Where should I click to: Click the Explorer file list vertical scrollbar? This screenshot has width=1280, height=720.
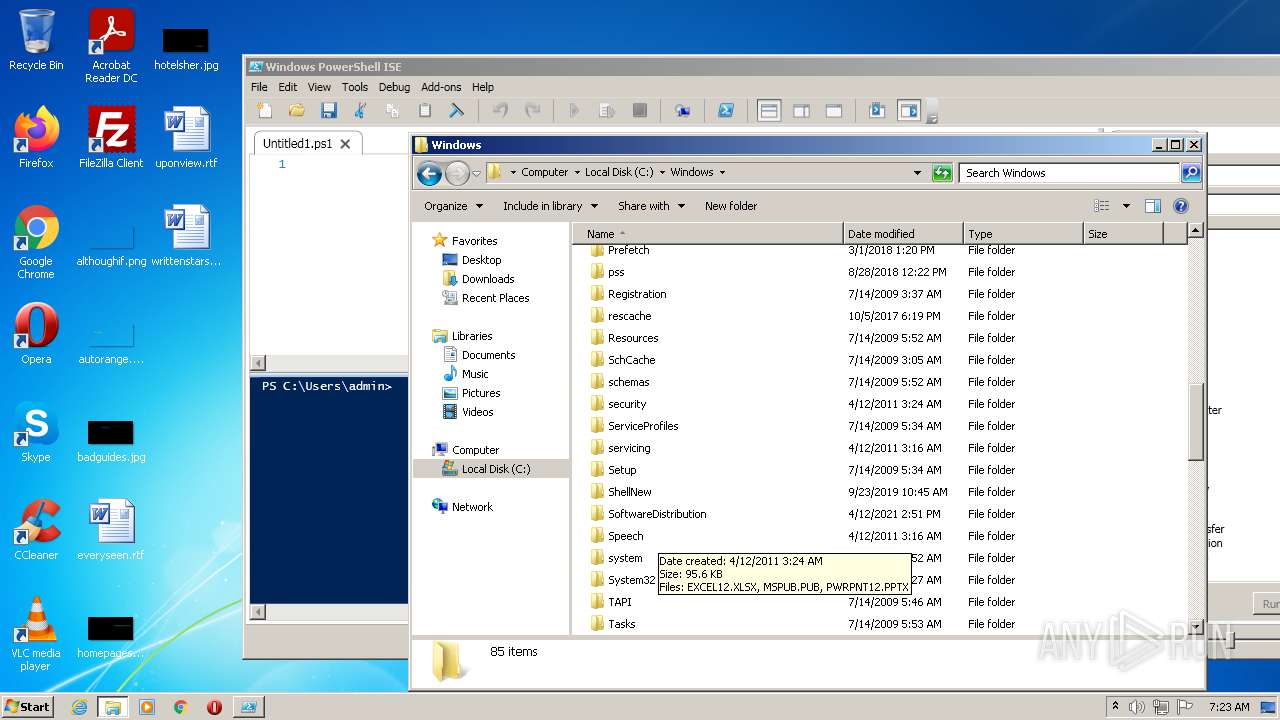(x=1195, y=420)
